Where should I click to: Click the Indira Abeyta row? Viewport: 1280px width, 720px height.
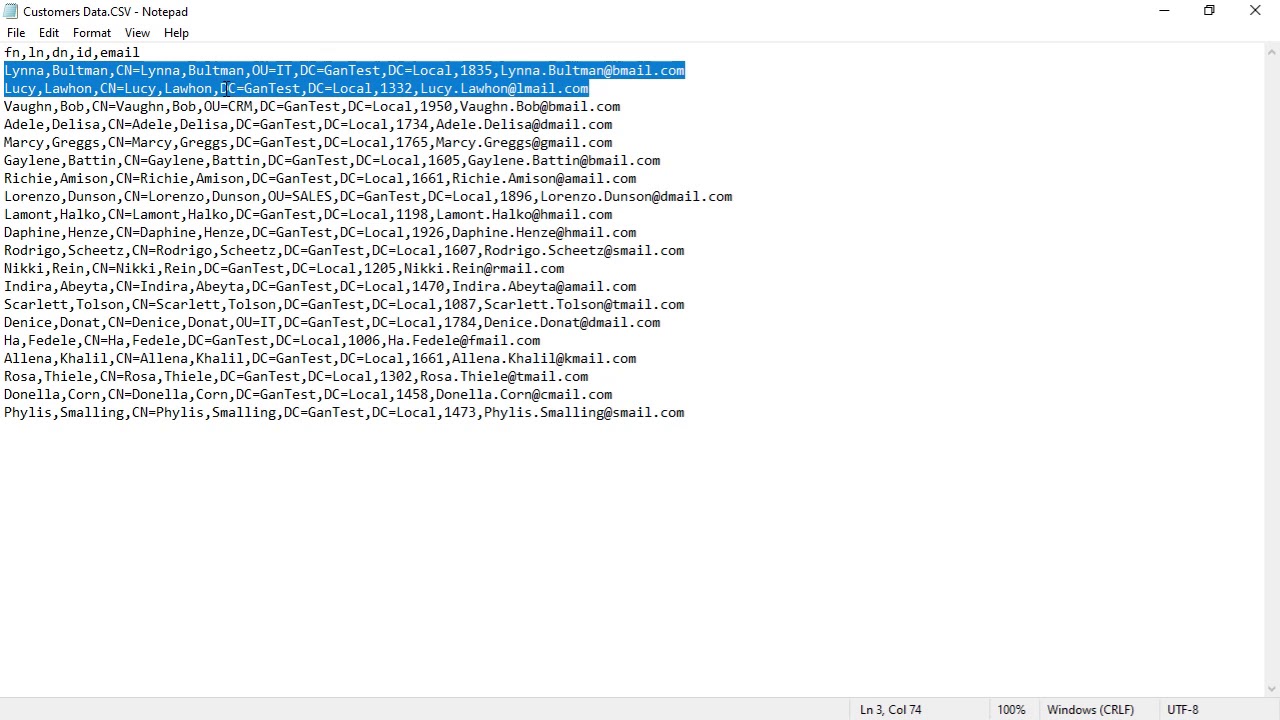(320, 286)
